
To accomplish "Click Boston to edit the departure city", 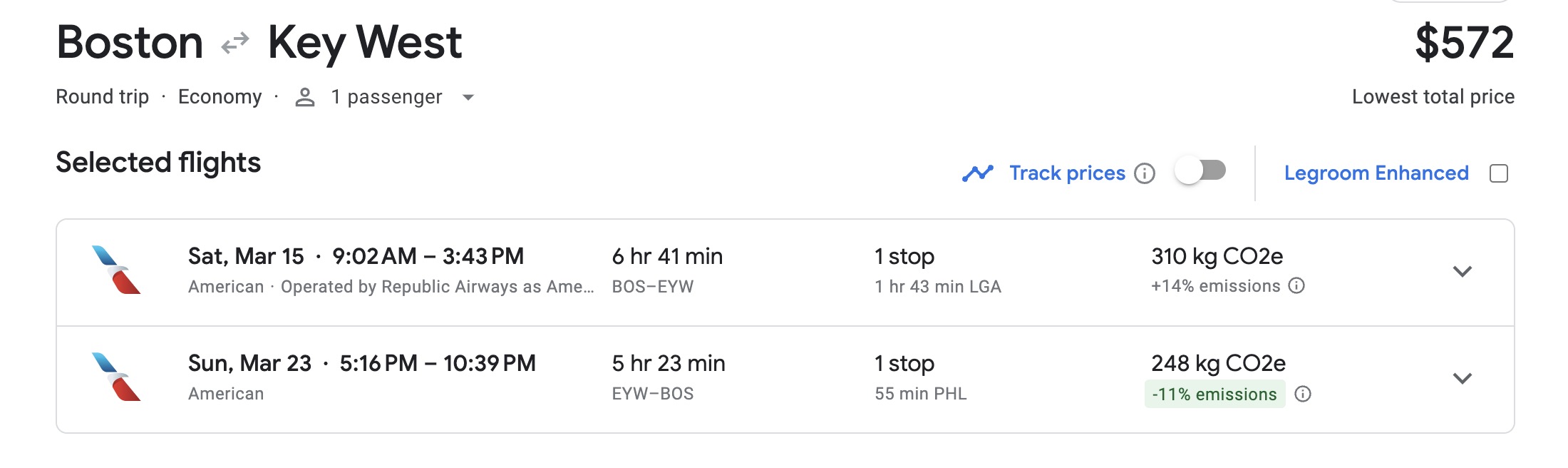I will [130, 43].
